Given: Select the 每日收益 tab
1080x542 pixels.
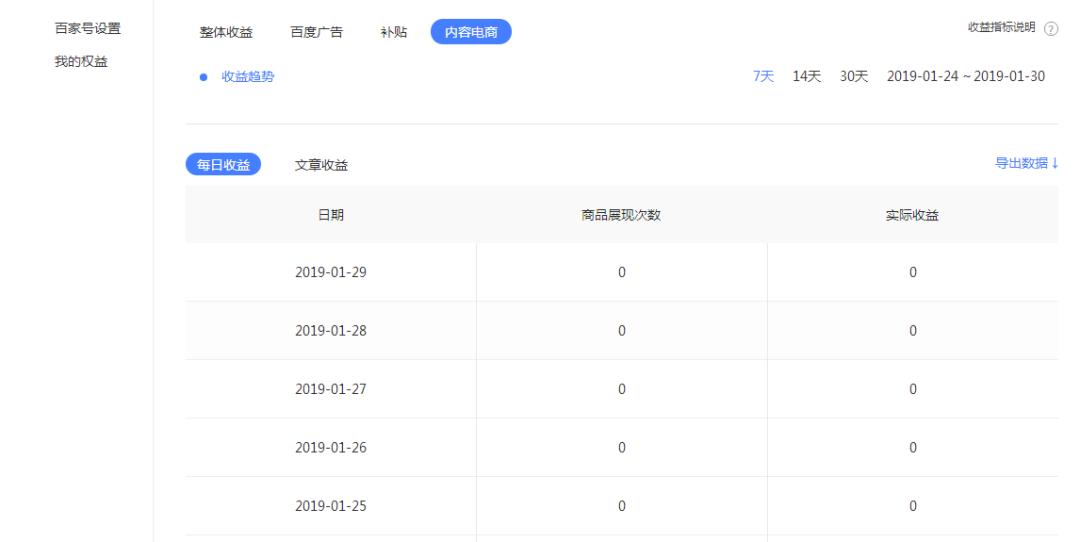Looking at the screenshot, I should (223, 165).
